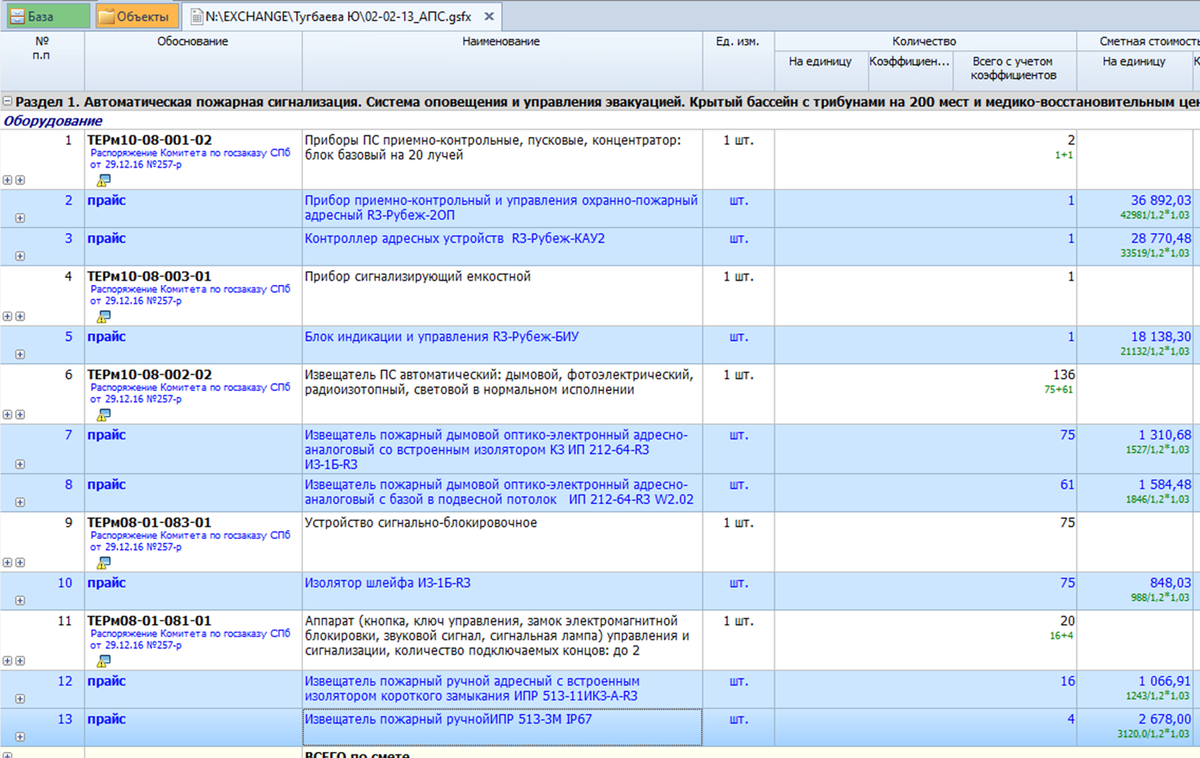
Task: Select the code ТЕРм10-08-003-01
Action: click(149, 276)
